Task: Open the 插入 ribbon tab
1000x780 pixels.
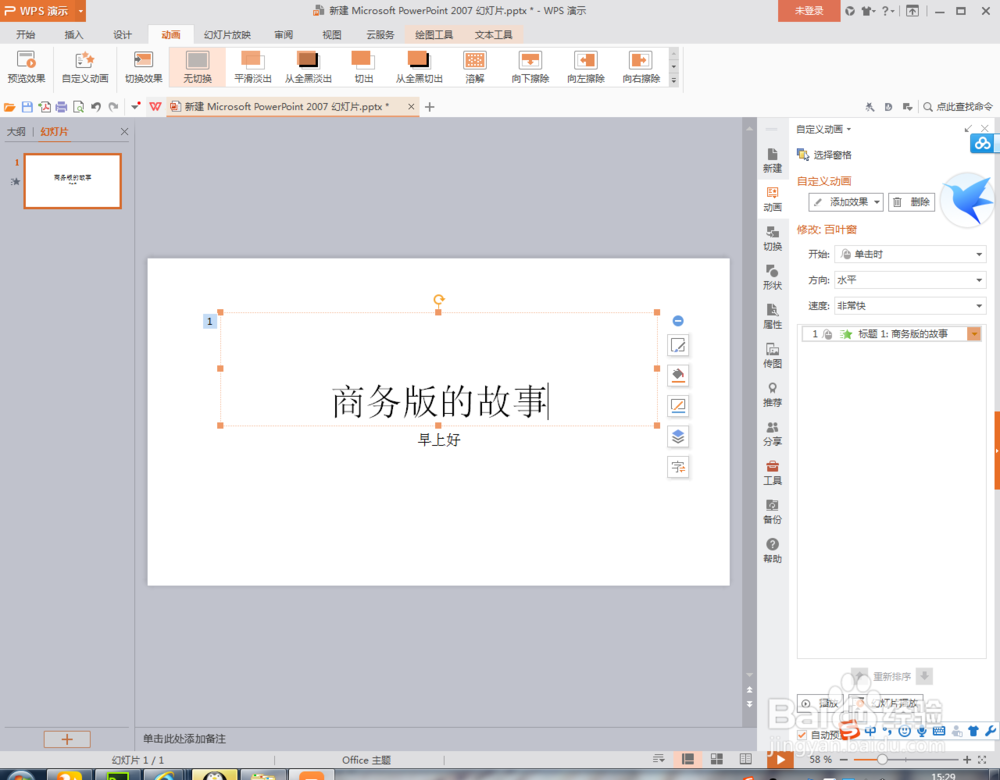Action: point(73,33)
